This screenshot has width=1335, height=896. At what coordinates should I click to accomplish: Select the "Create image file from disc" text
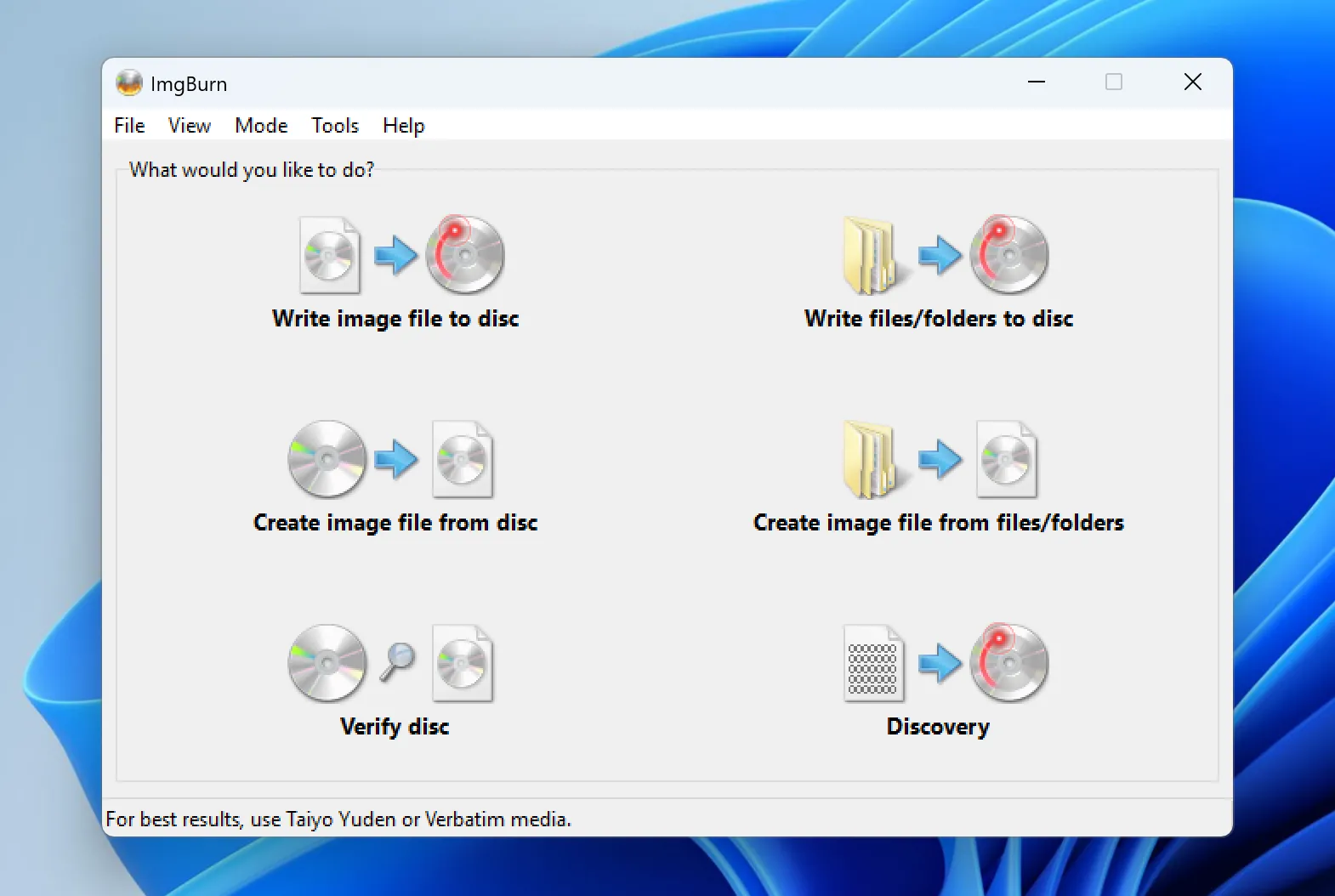click(395, 523)
